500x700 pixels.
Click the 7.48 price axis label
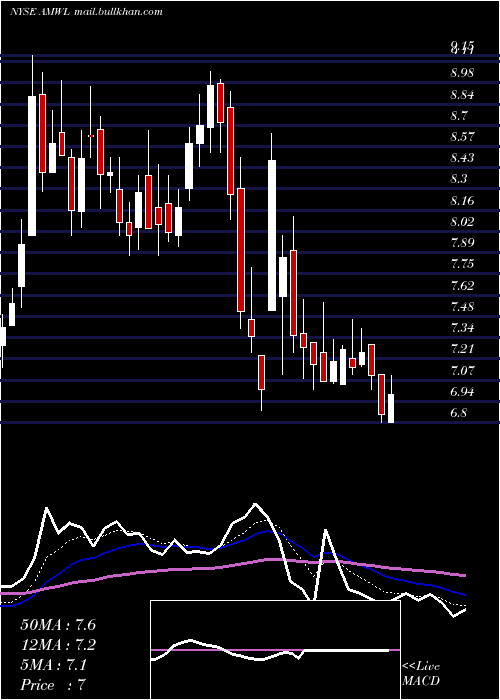tap(463, 307)
